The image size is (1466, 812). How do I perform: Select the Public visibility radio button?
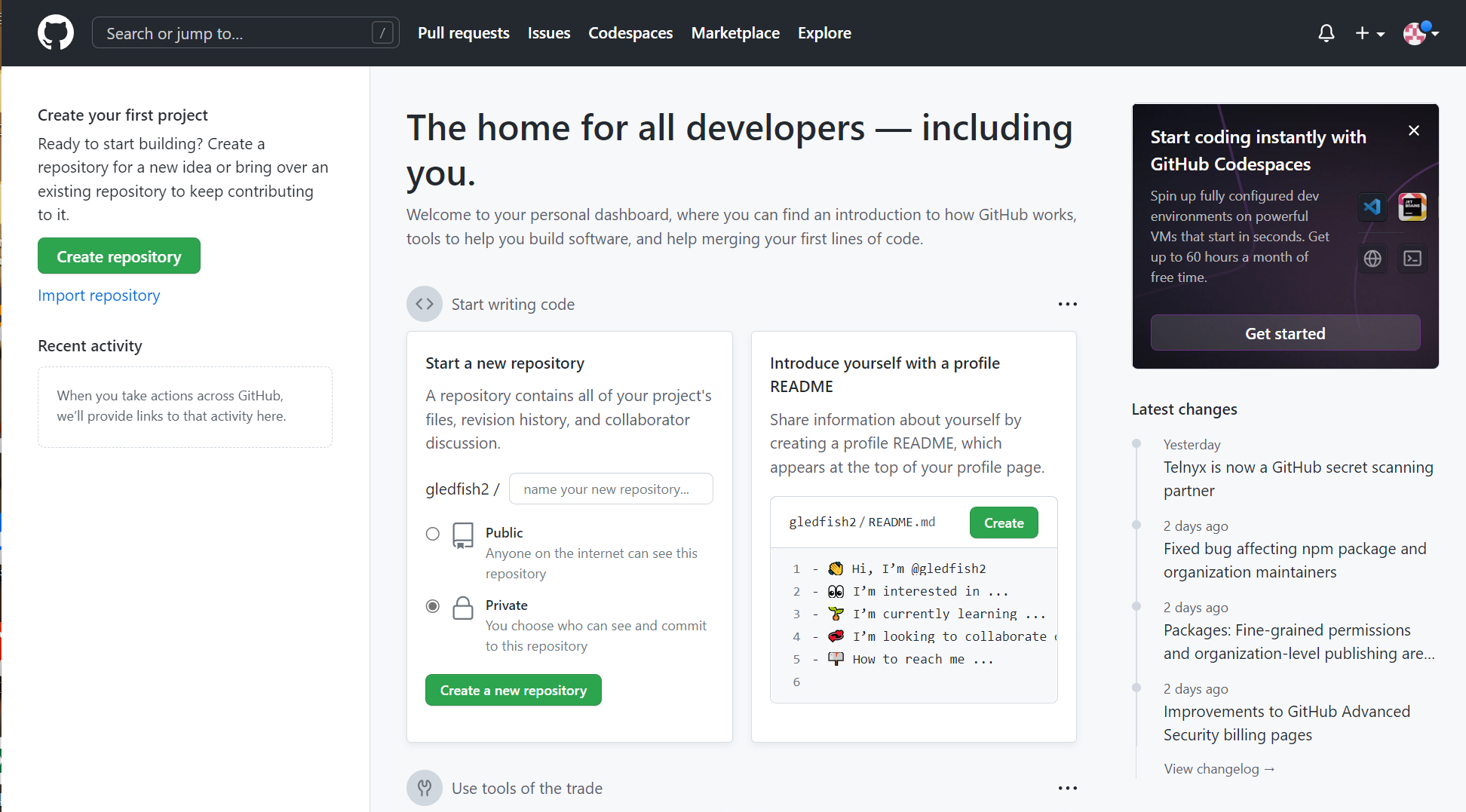click(433, 534)
